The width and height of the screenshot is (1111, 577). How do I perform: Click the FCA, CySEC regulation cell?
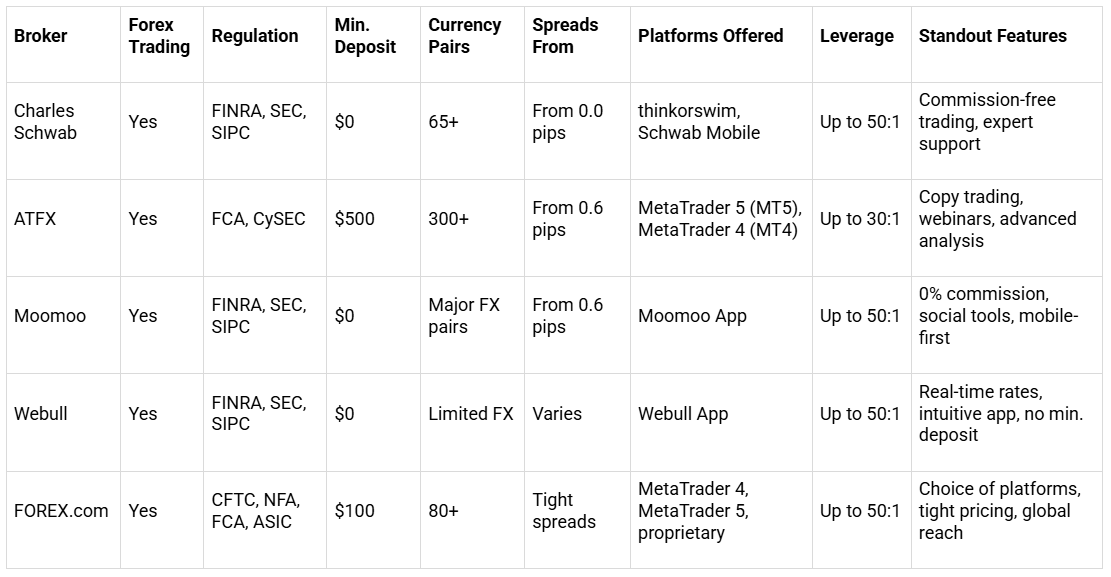tap(258, 219)
